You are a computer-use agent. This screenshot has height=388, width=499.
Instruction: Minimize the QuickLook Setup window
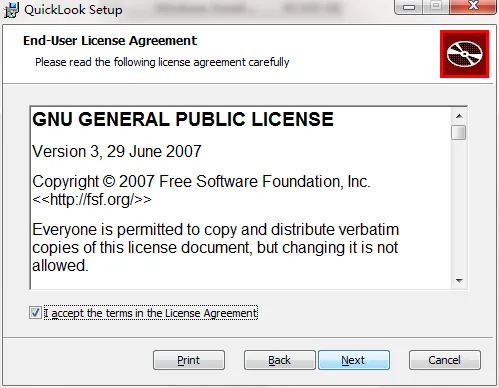[409, 6]
